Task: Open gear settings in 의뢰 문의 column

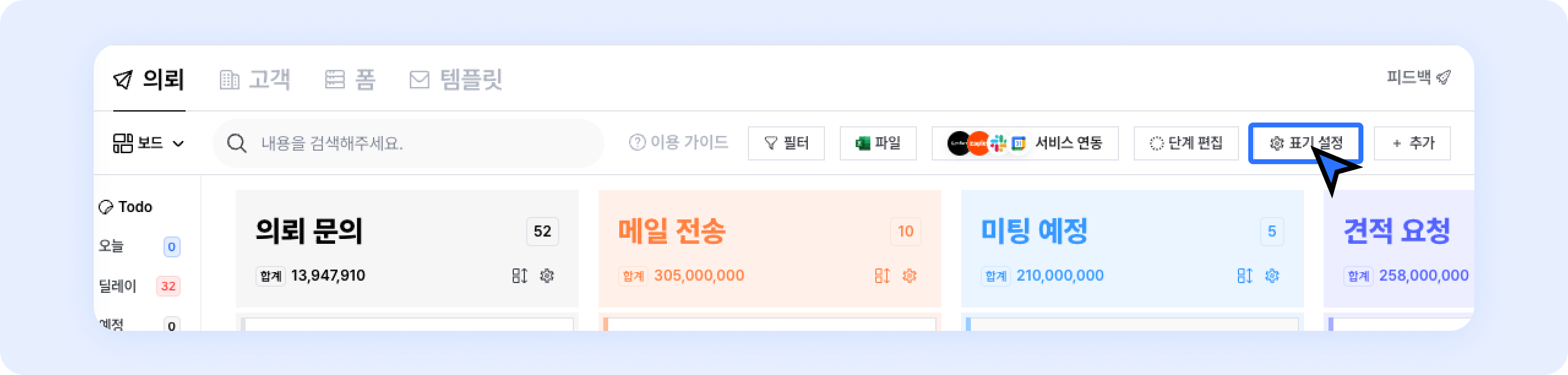Action: 547,276
